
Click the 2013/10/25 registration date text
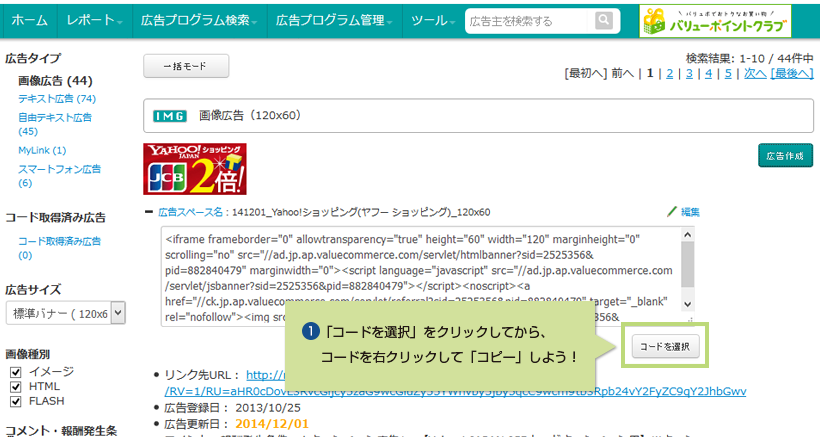click(268, 408)
